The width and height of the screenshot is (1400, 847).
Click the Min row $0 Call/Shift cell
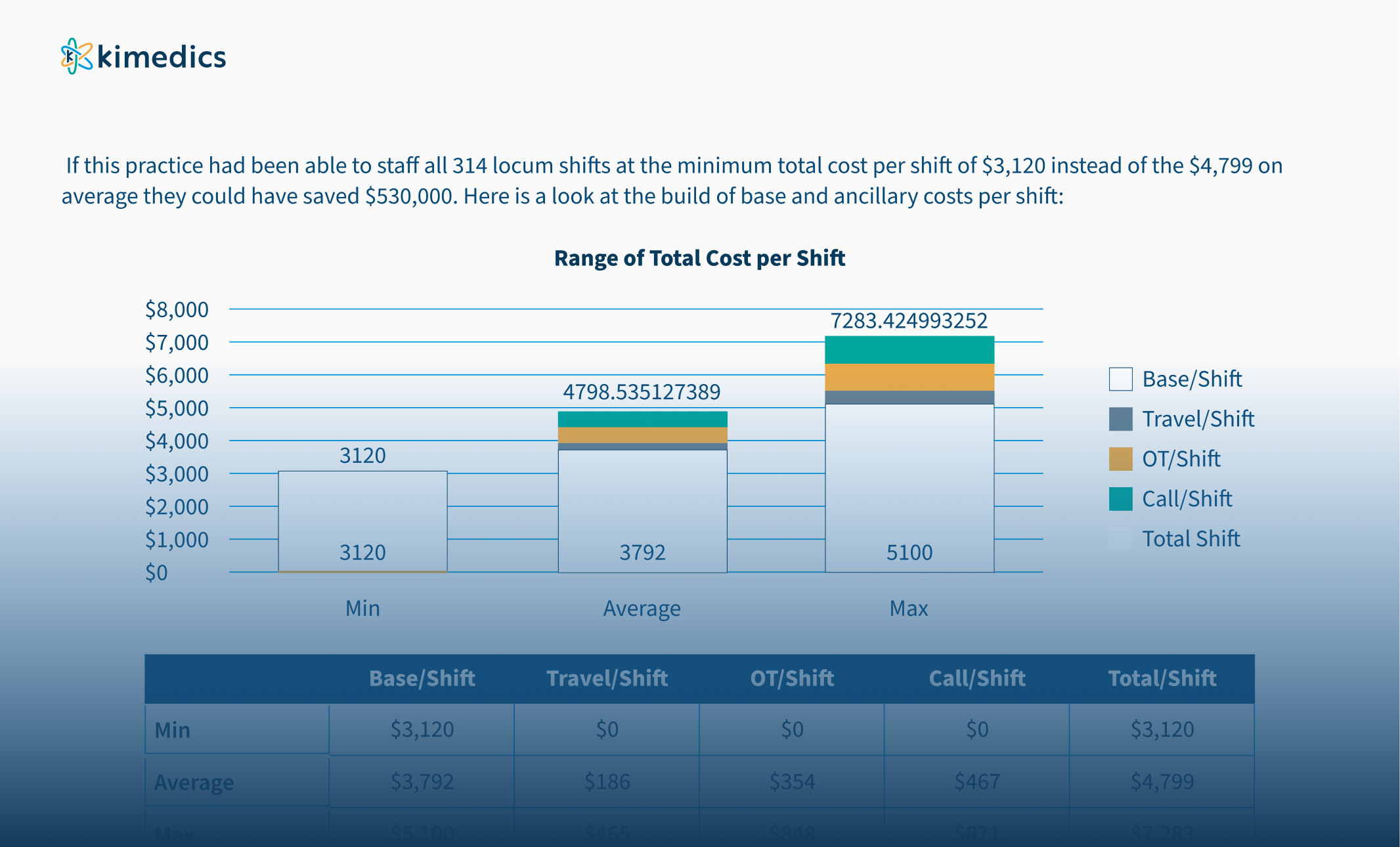977,729
